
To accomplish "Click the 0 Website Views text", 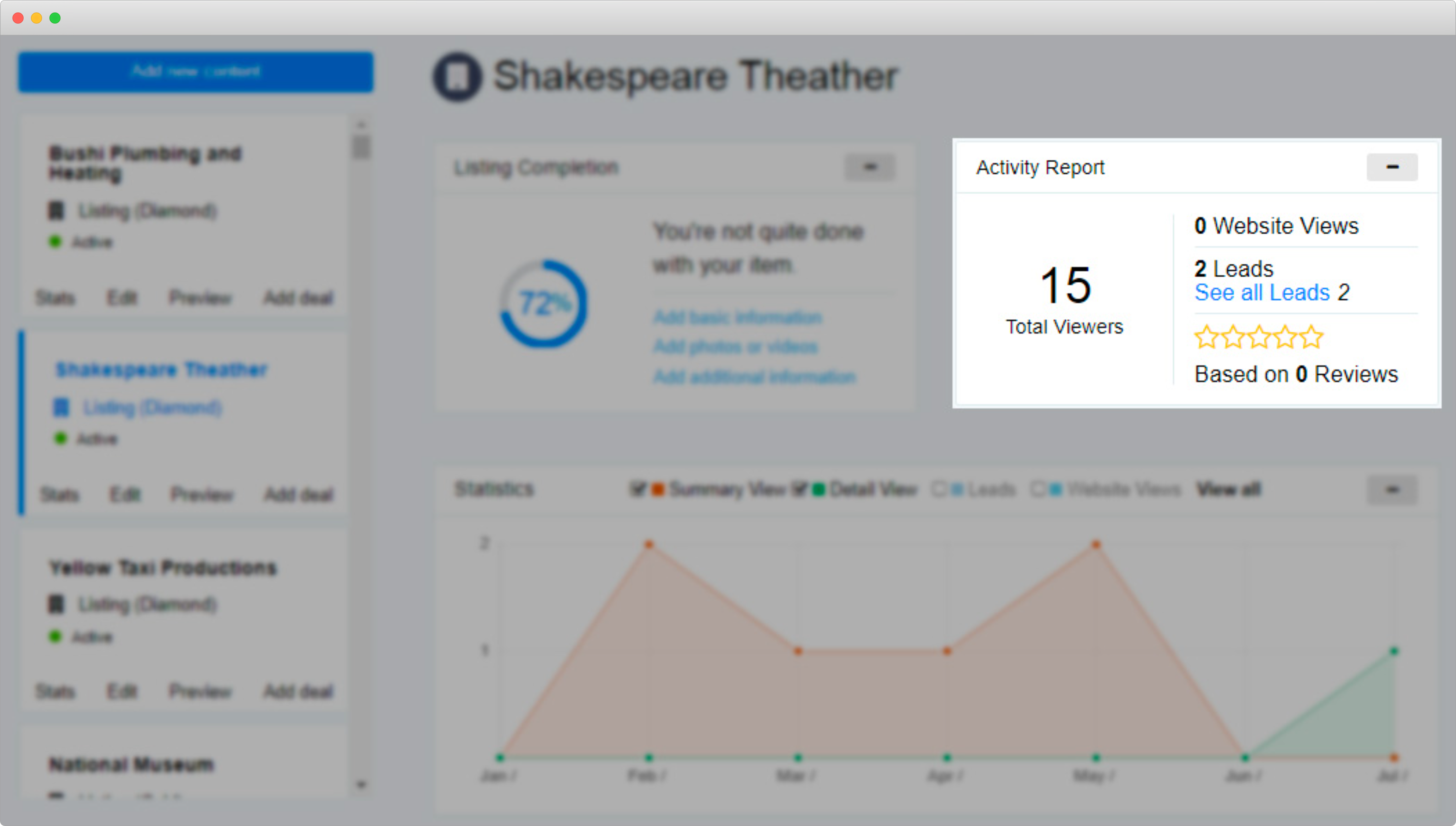I will click(x=1276, y=226).
